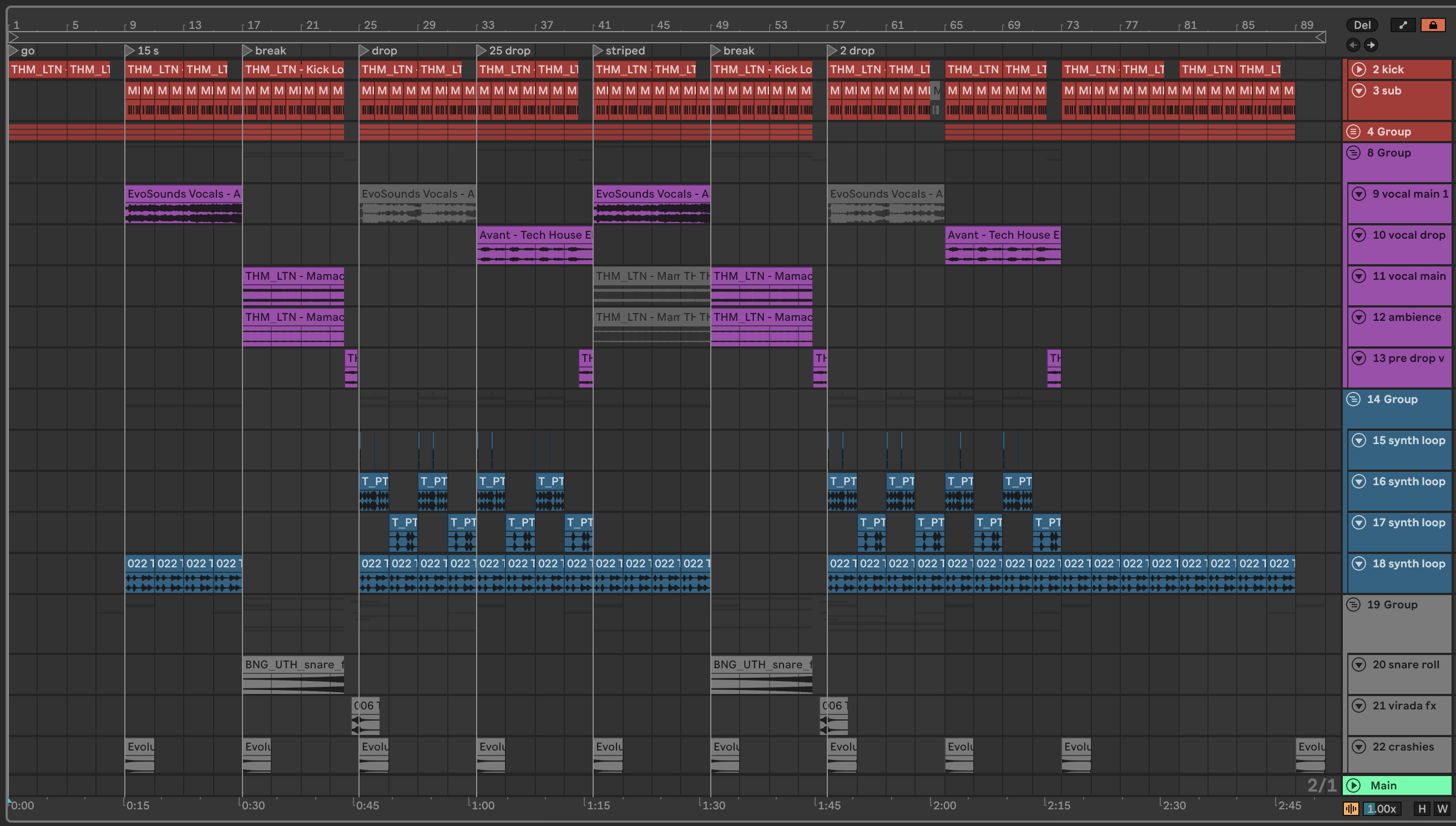Unfold the 2 kick track
The height and width of the screenshot is (826, 1456).
[1359, 69]
